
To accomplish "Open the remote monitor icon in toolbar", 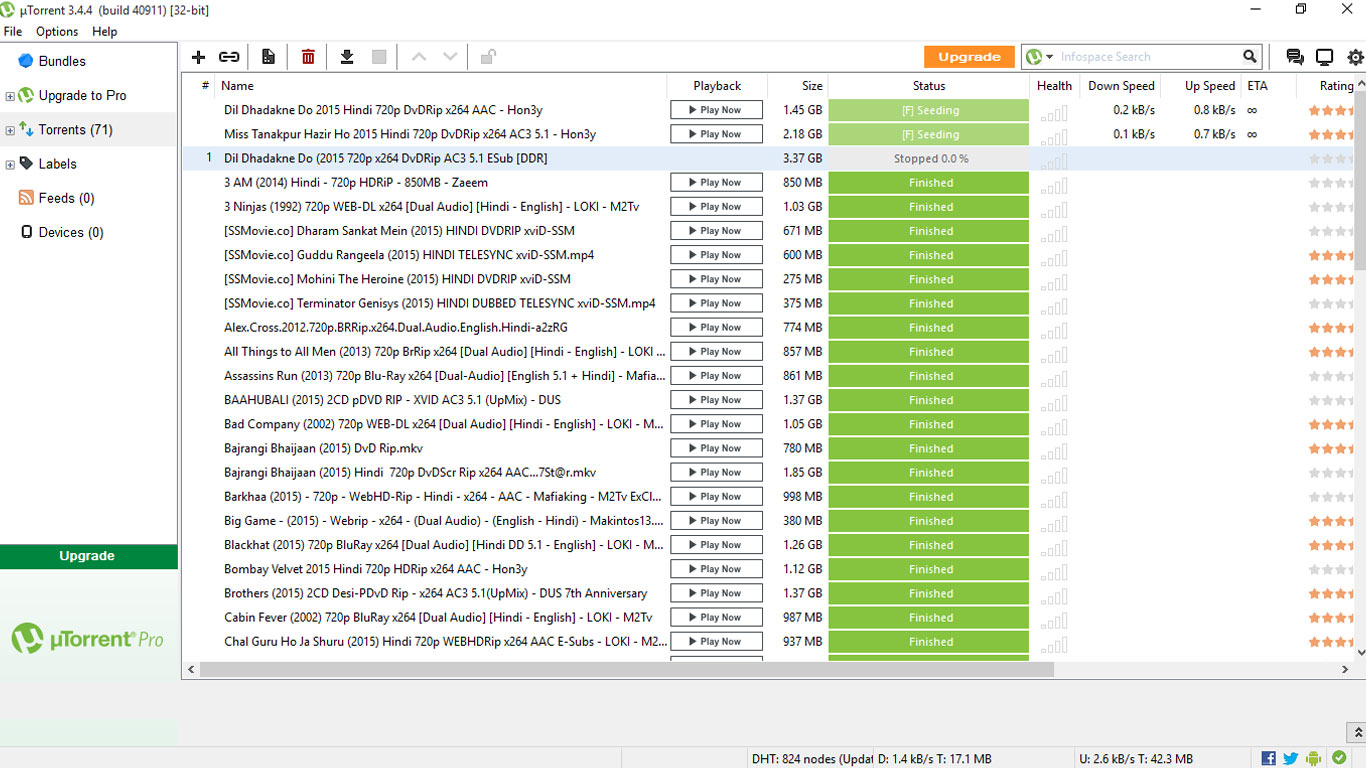I will 1324,57.
